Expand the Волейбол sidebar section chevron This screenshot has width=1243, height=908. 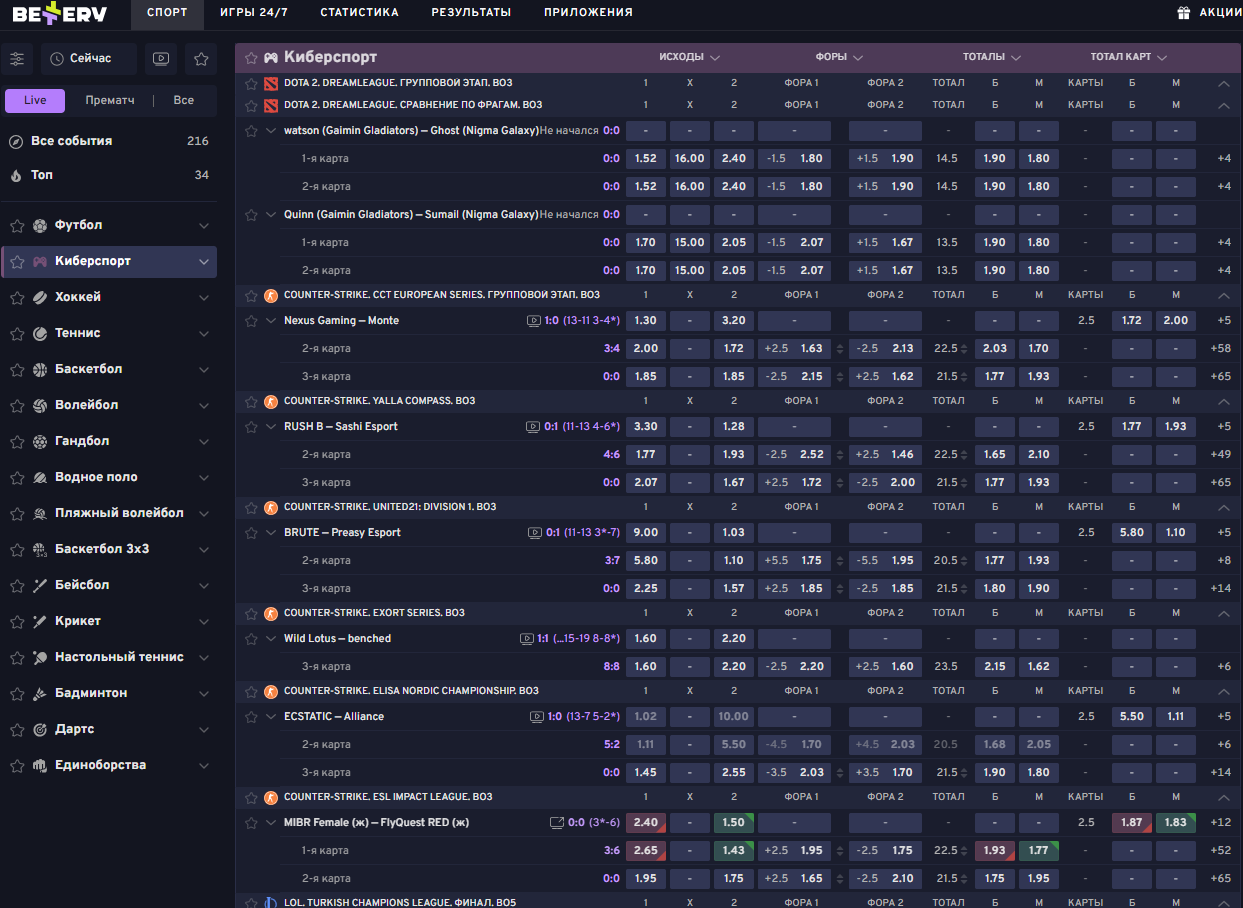click(204, 405)
